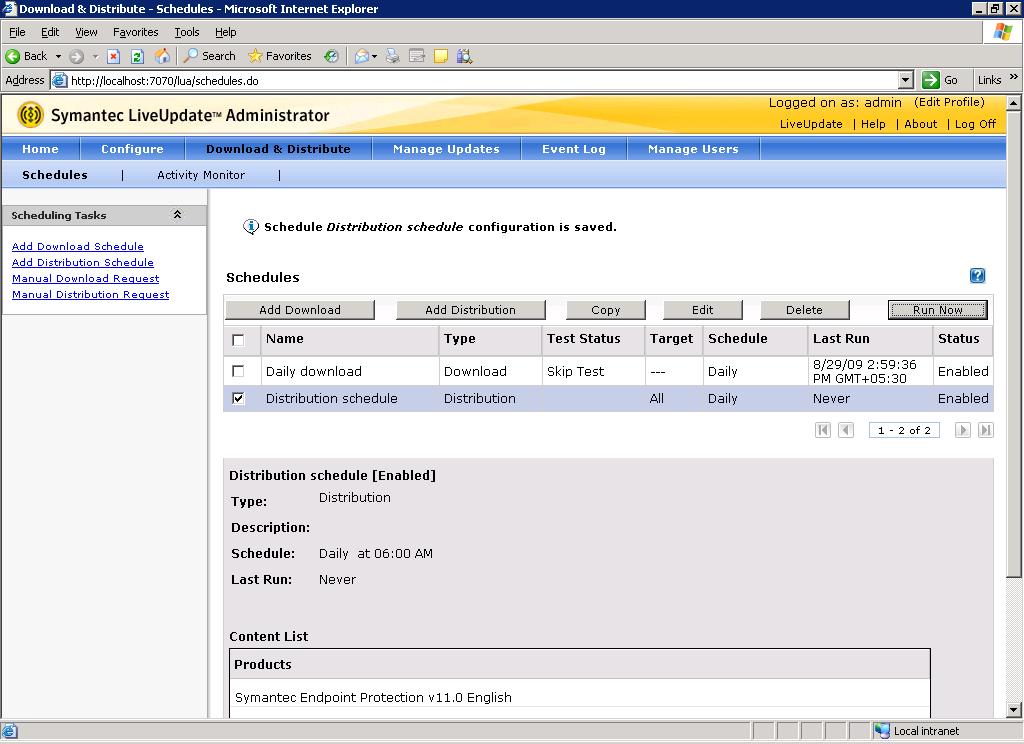The image size is (1024, 744).
Task: Click the info icon by saved message
Action: click(251, 227)
